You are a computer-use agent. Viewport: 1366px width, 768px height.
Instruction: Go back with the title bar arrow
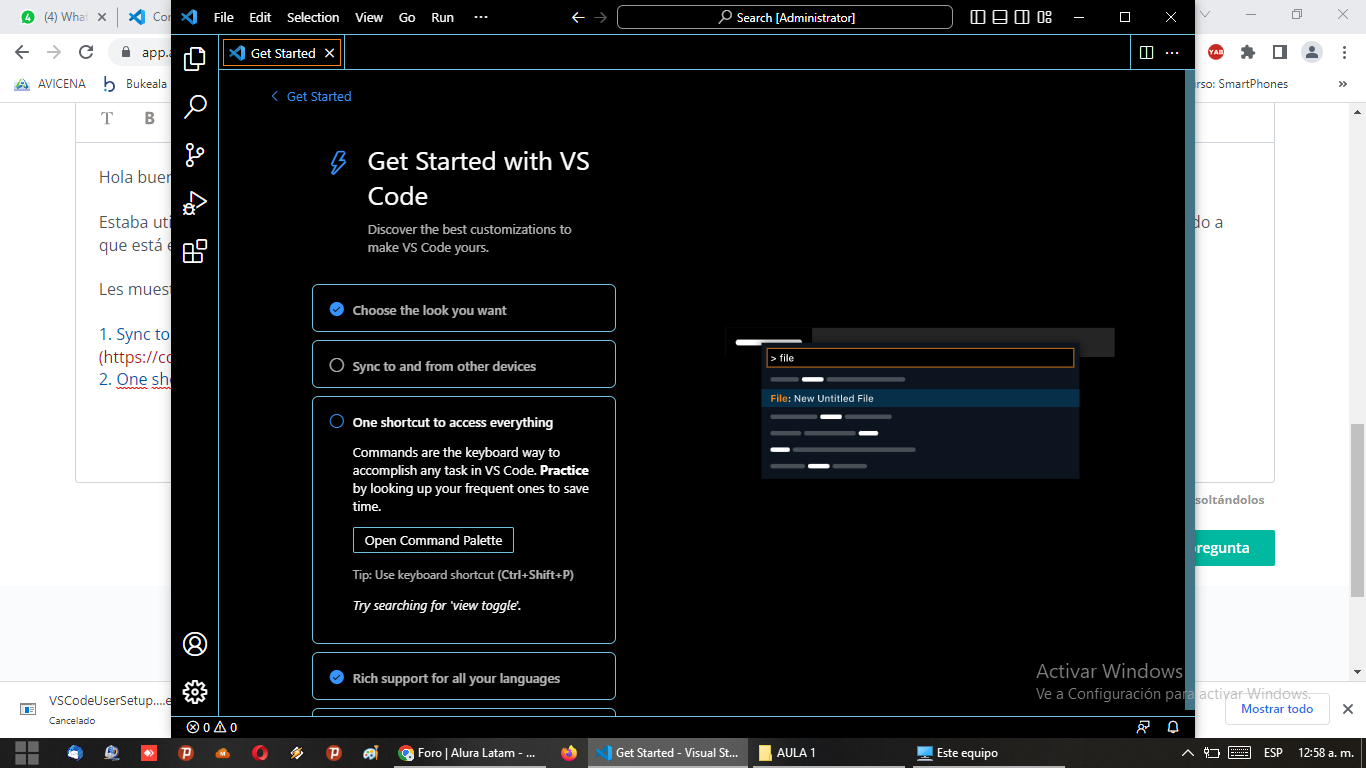pos(578,17)
